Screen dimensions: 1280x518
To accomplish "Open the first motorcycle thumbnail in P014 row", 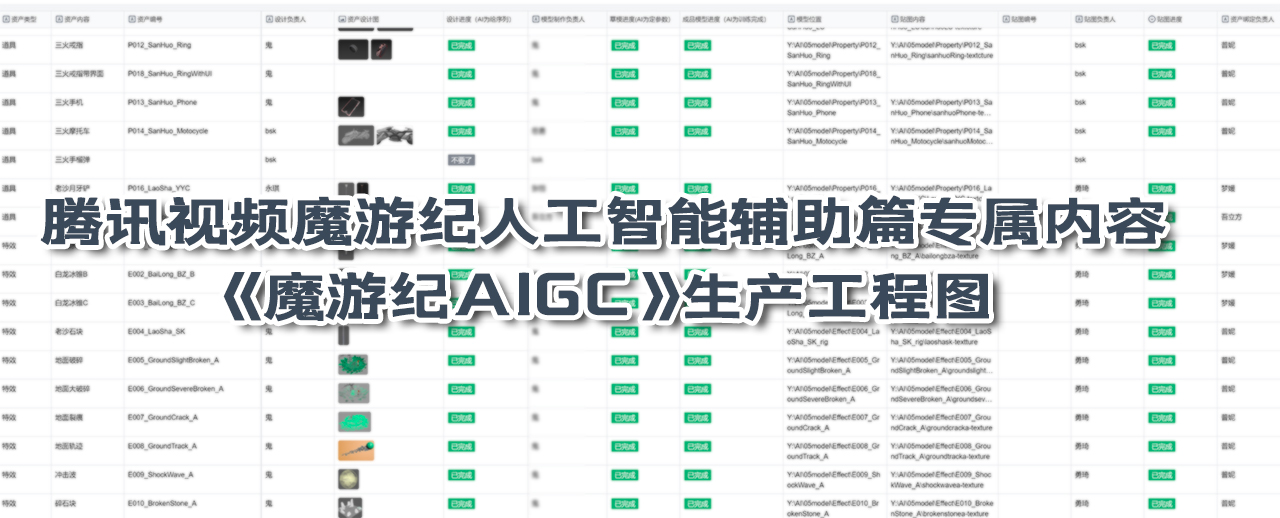I will 356,134.
